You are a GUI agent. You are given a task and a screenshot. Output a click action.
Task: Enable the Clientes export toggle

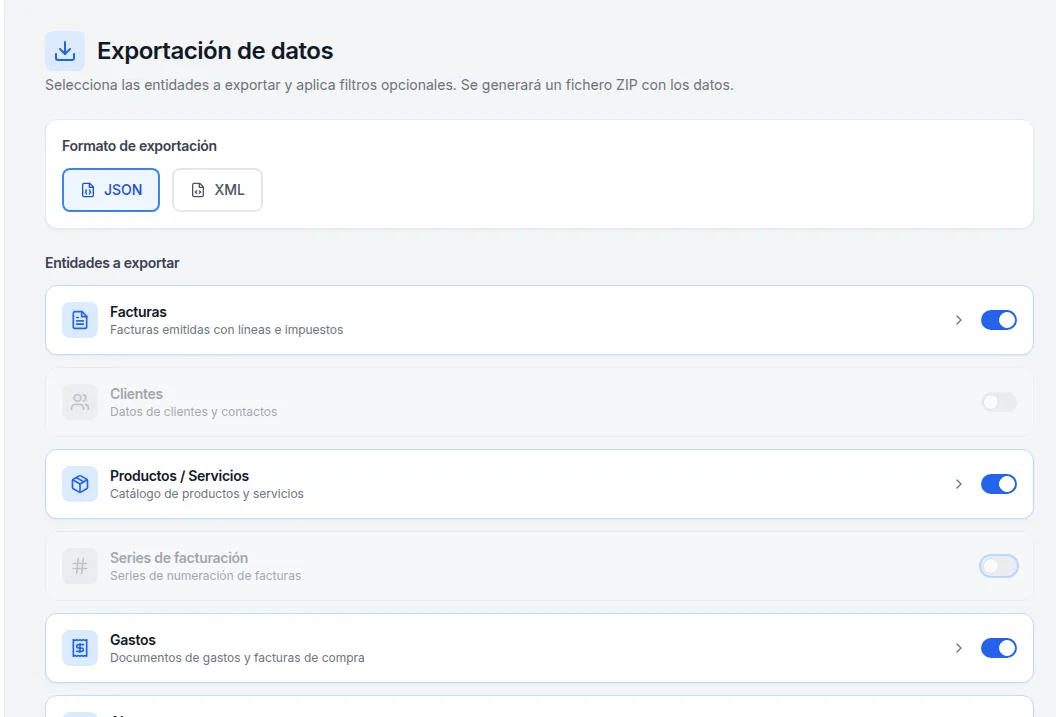coord(997,402)
